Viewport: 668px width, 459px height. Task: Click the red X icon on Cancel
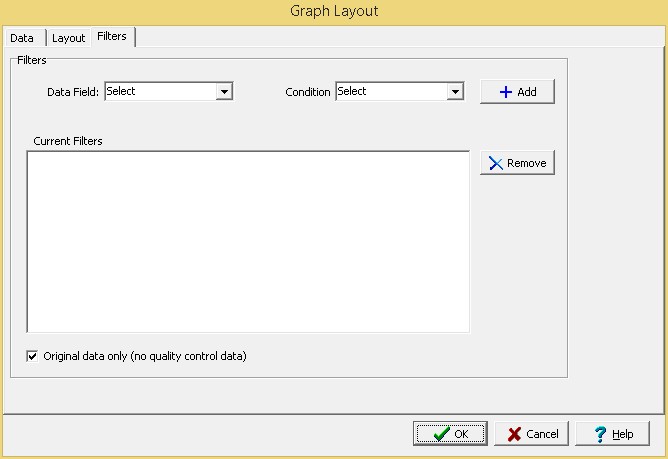(514, 434)
